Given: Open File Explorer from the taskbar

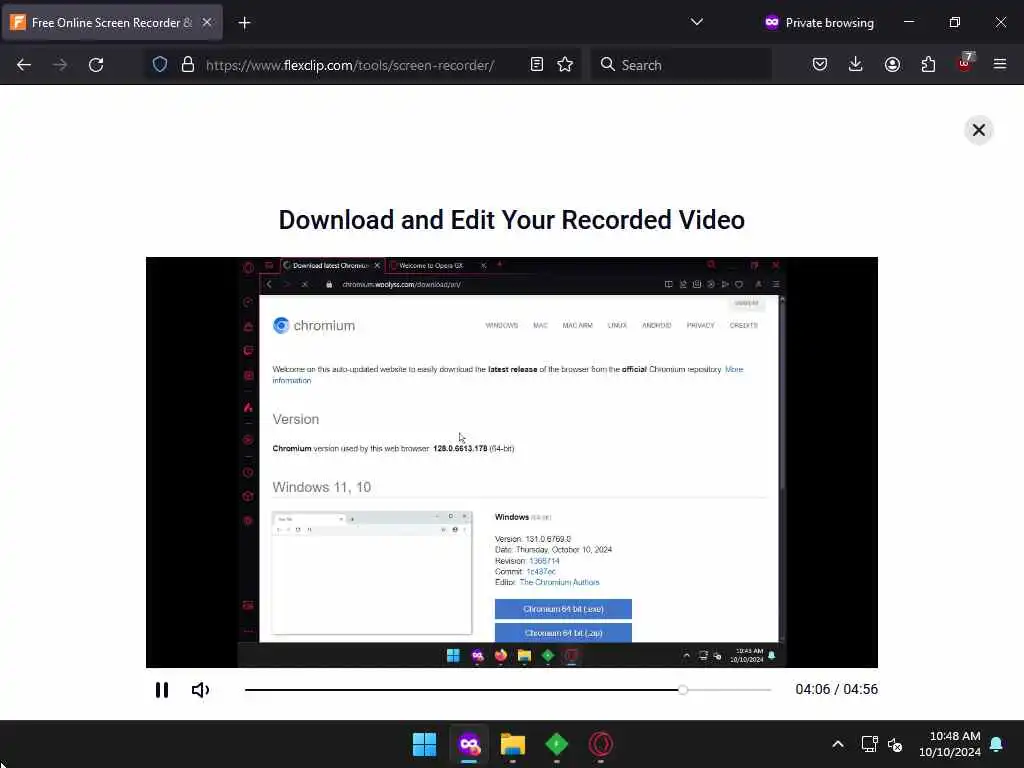Looking at the screenshot, I should (513, 744).
